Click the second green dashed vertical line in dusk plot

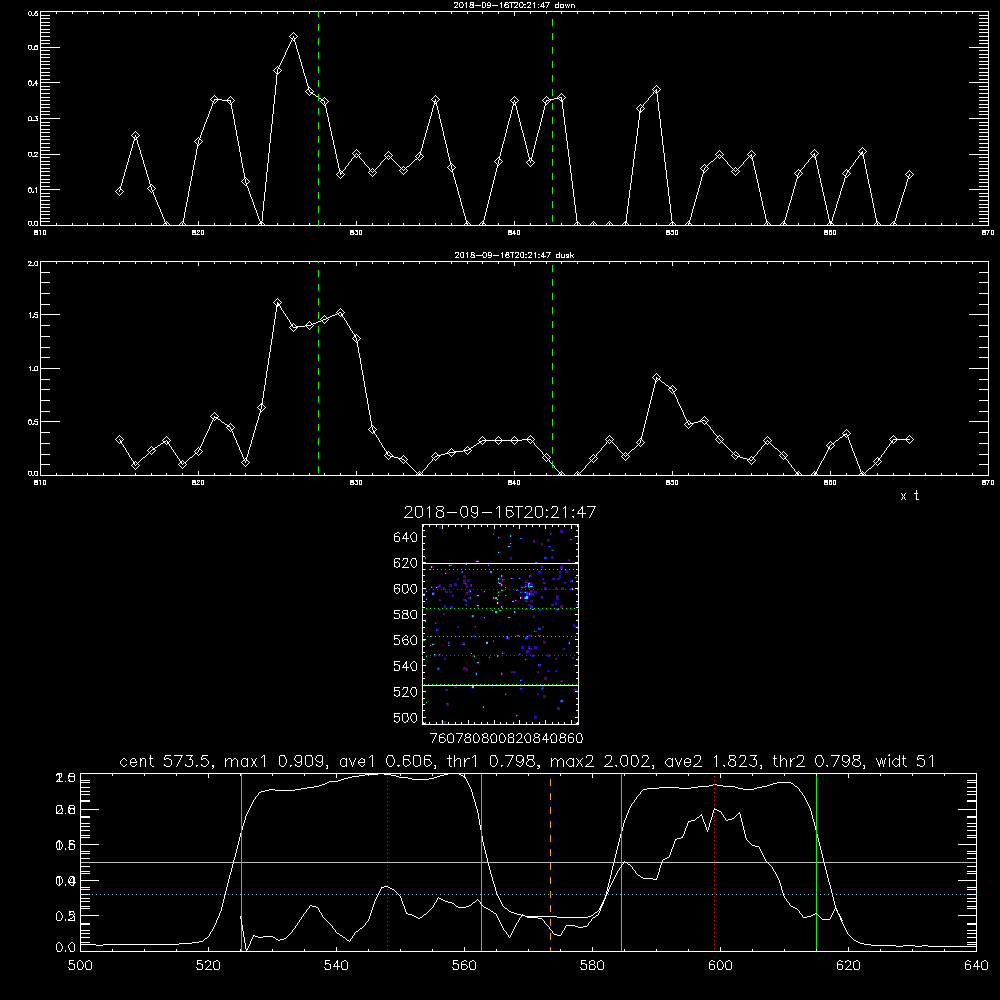pyautogui.click(x=552, y=369)
